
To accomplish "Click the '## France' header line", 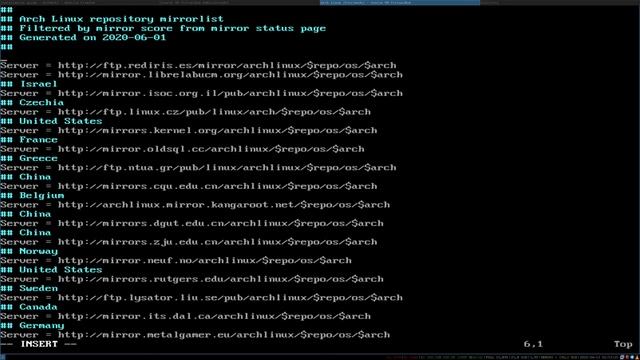I will click(x=29, y=140).
